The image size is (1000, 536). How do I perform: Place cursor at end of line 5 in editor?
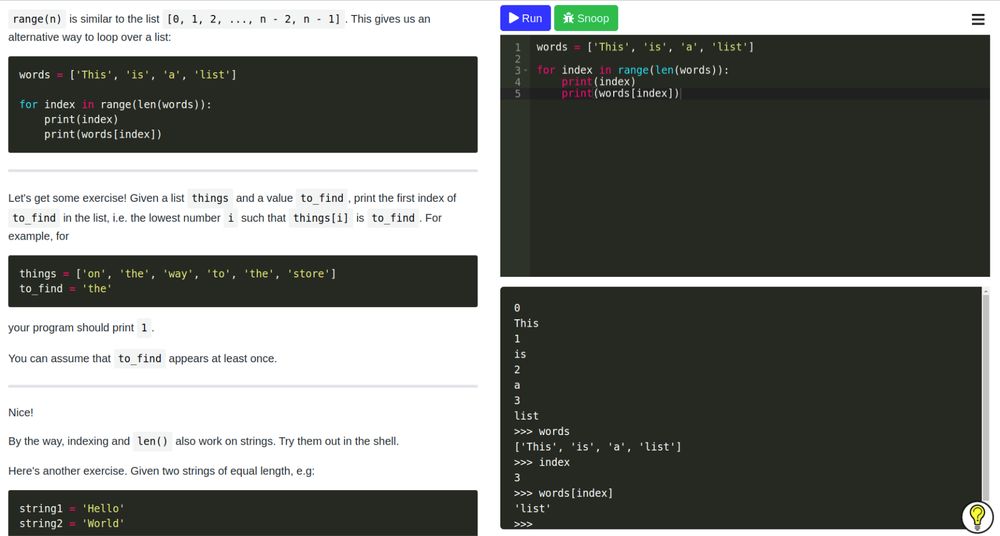tap(681, 94)
